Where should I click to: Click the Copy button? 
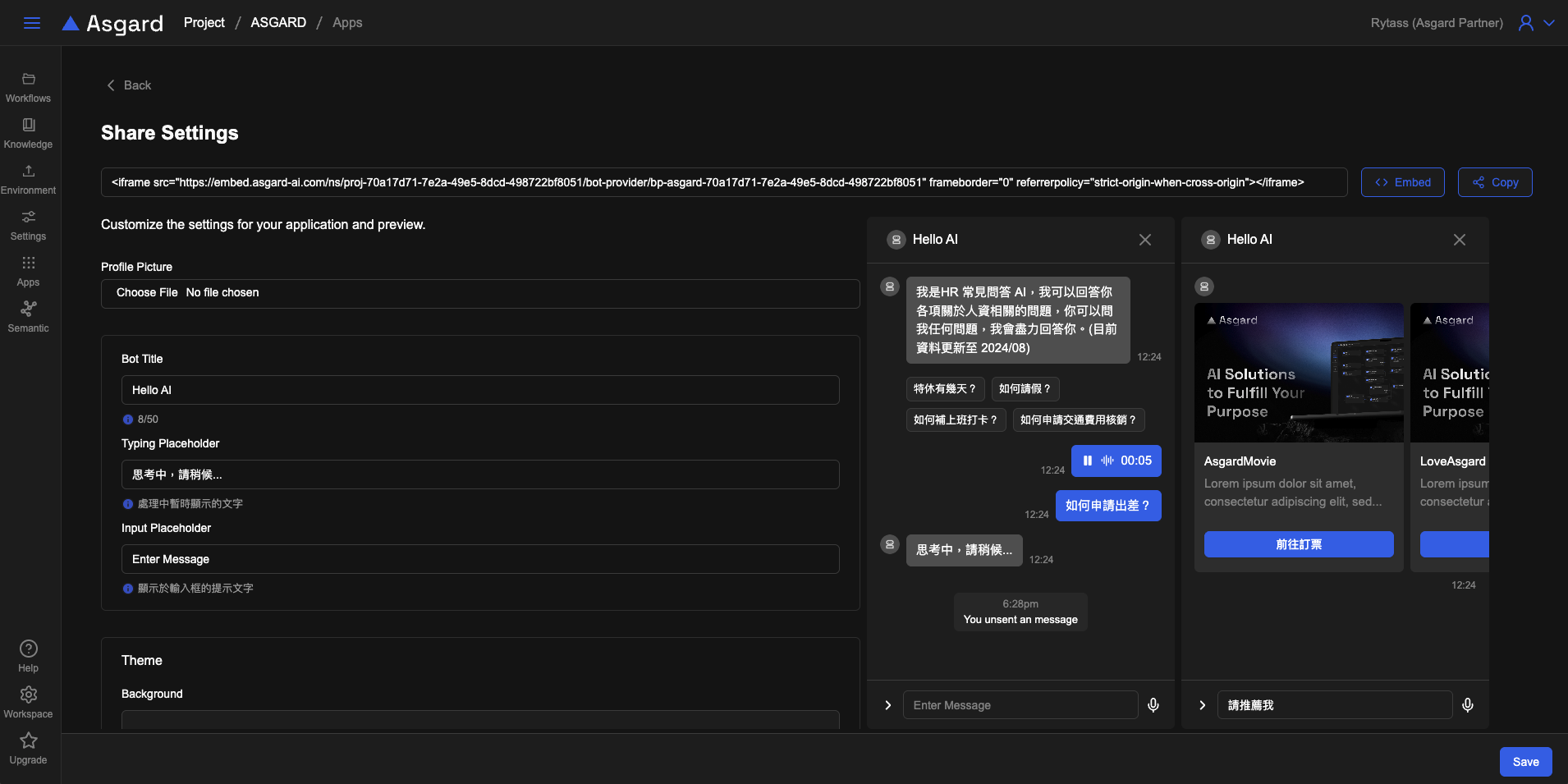pos(1494,182)
